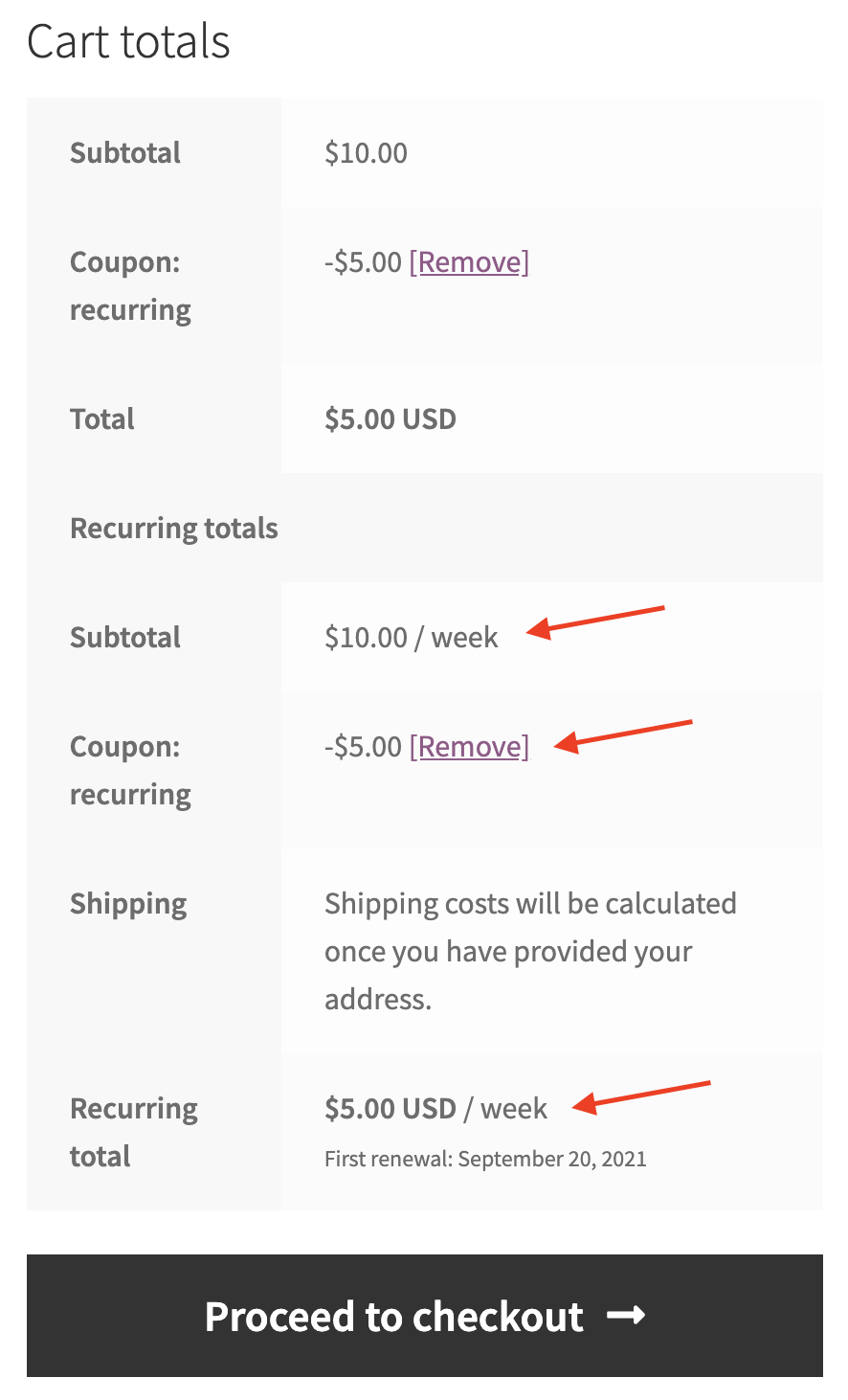Click the Shipping row label
This screenshot has height=1400, width=848.
[x=128, y=904]
